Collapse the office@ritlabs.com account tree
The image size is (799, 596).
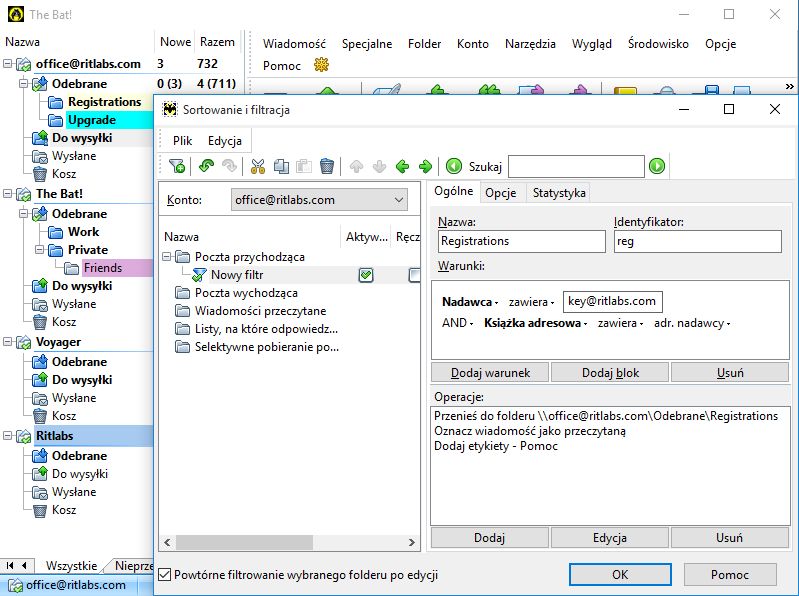[x=8, y=64]
